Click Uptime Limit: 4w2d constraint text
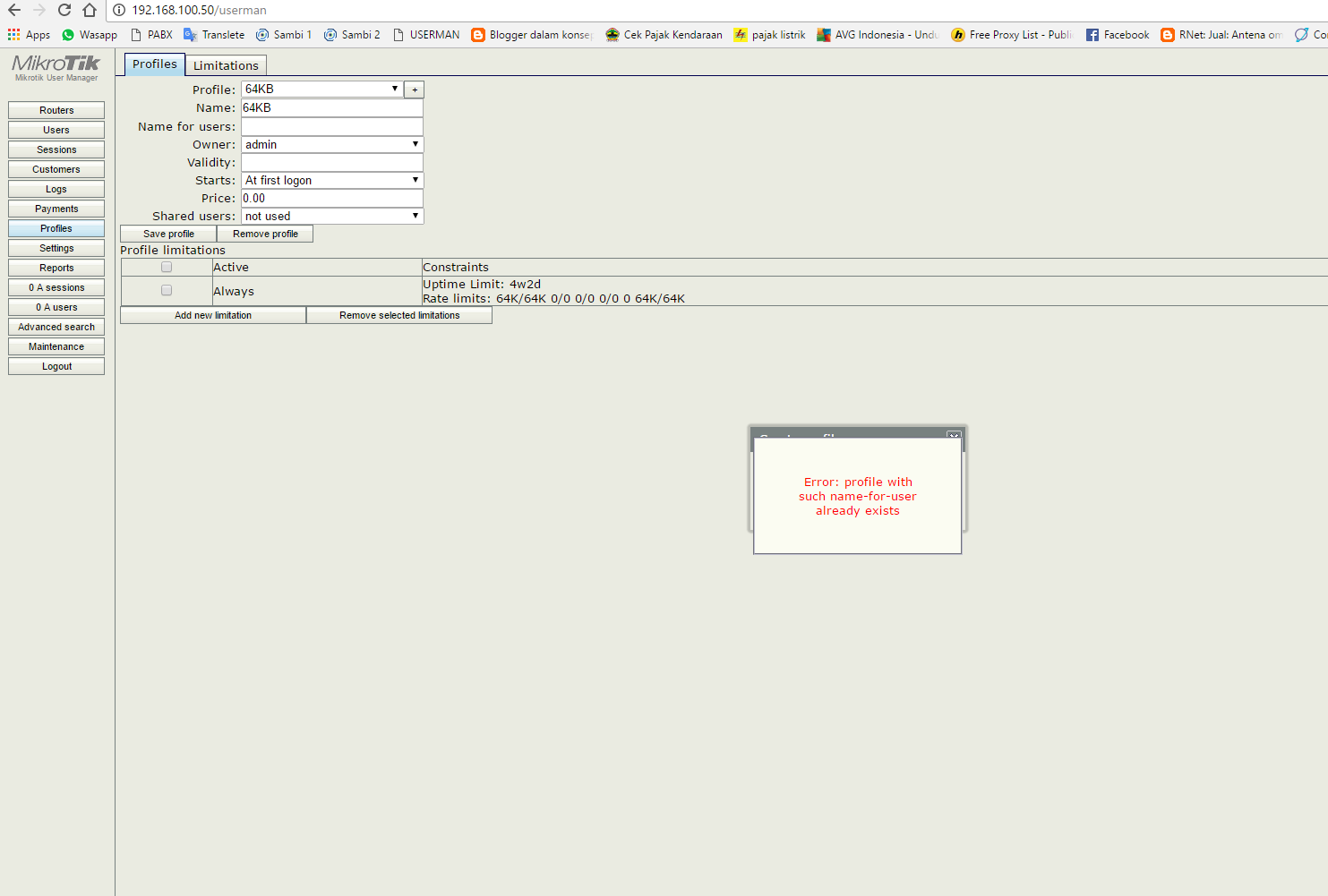 [x=482, y=284]
